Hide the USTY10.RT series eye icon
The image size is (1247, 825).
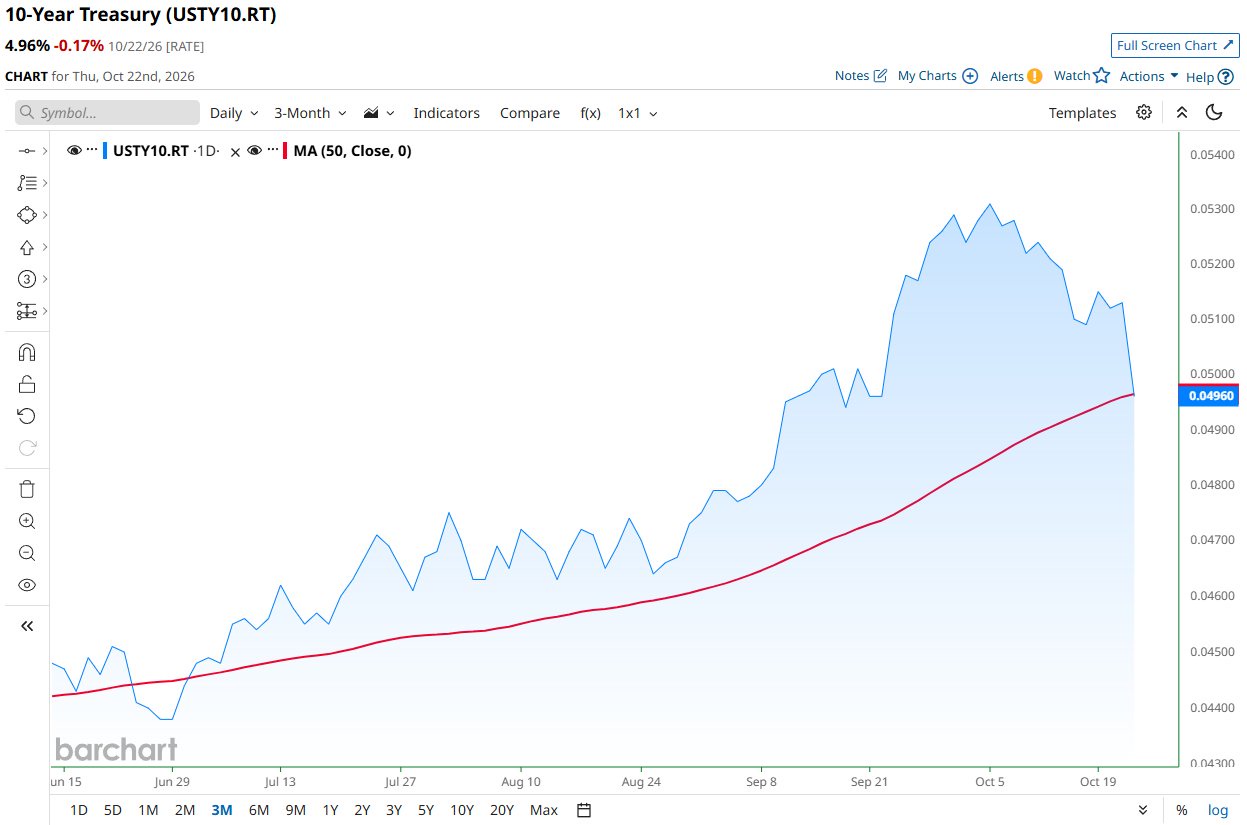tap(73, 151)
